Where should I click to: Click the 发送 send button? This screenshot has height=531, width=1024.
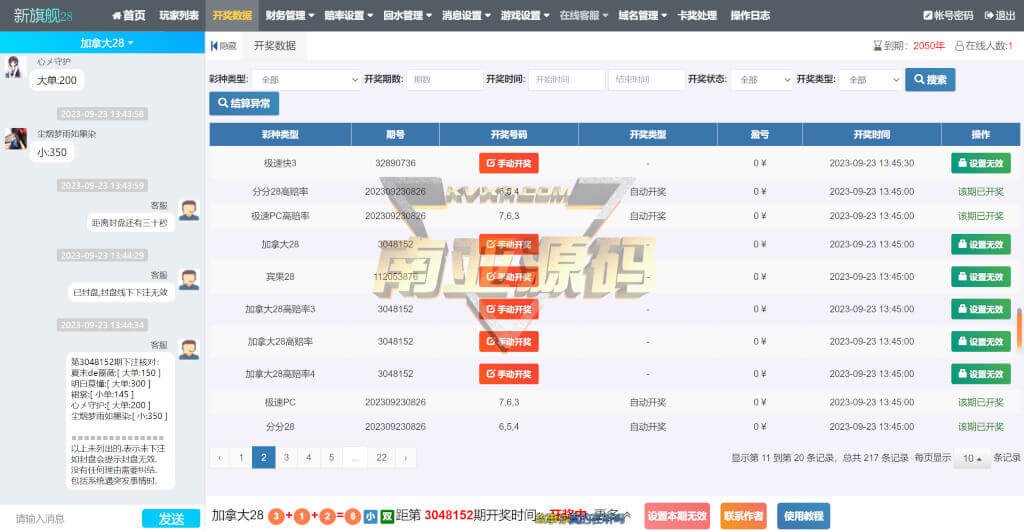[171, 518]
